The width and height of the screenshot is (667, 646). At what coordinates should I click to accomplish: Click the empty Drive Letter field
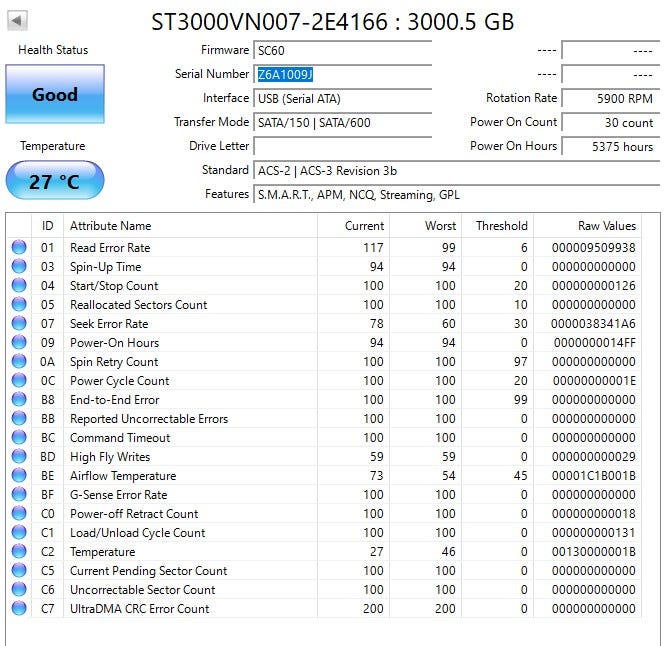(343, 146)
